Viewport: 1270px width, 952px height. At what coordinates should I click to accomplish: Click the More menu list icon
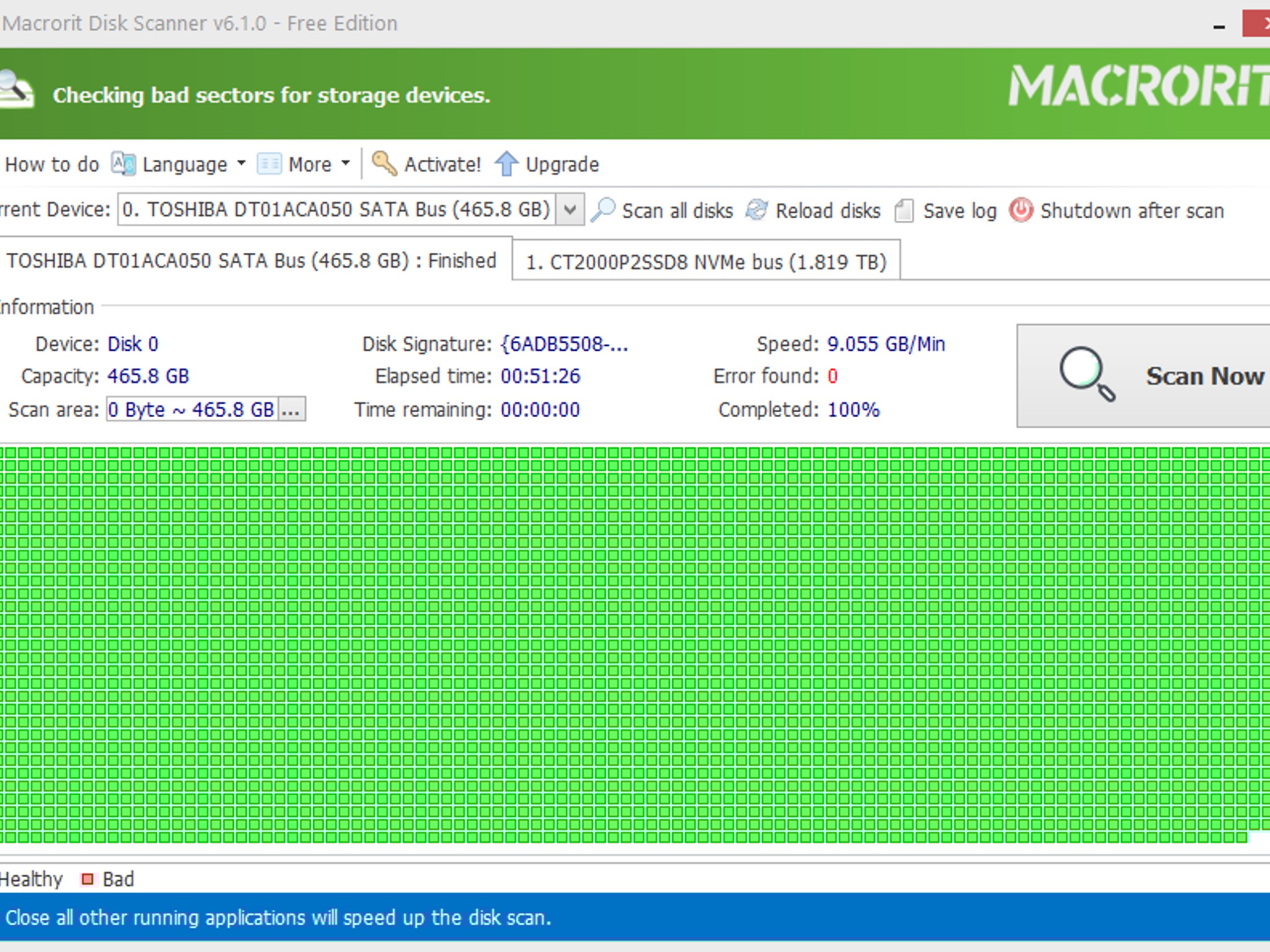(269, 164)
